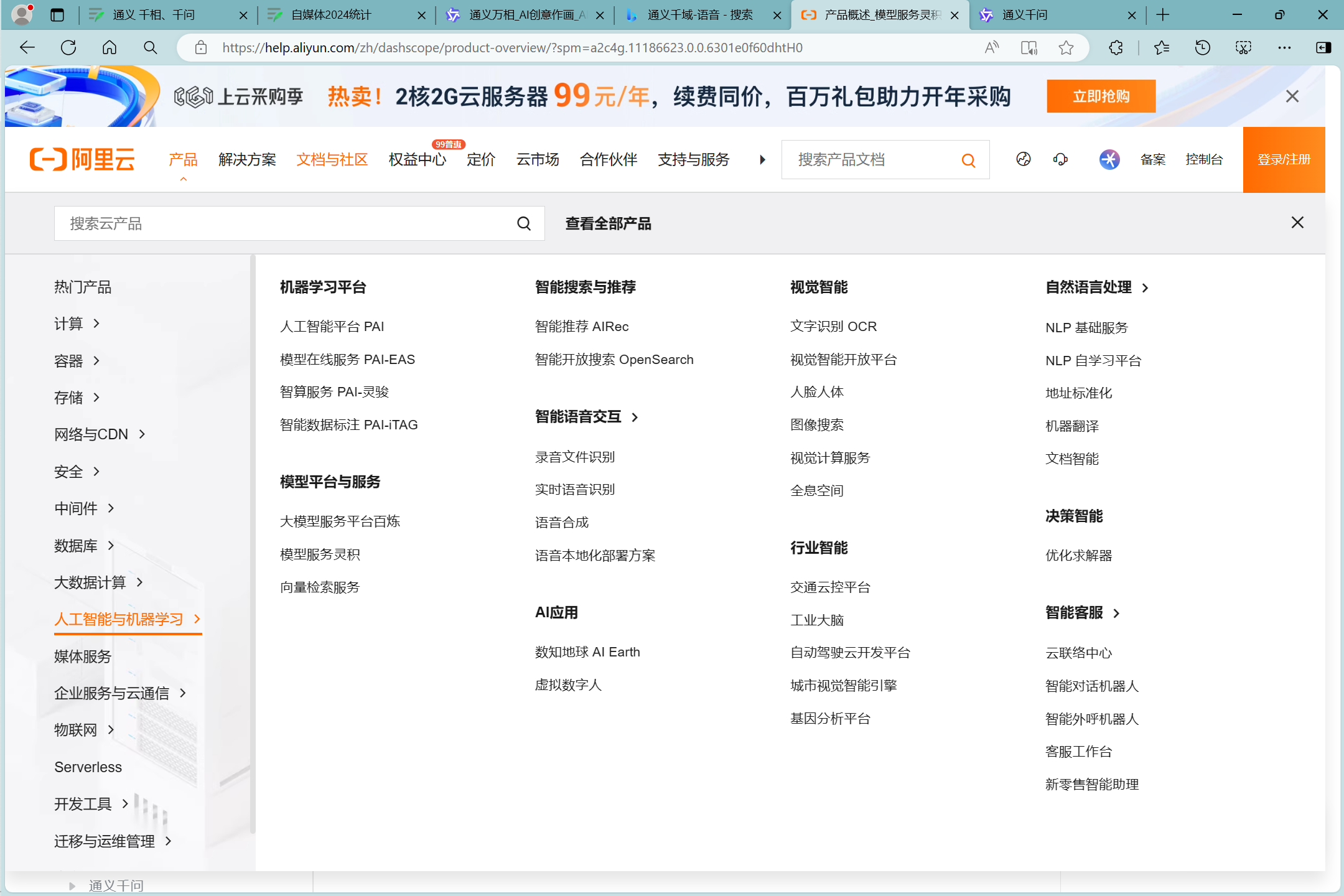The width and height of the screenshot is (1344, 896).
Task: Expand 自然语言处理 section arrow
Action: (x=1146, y=287)
